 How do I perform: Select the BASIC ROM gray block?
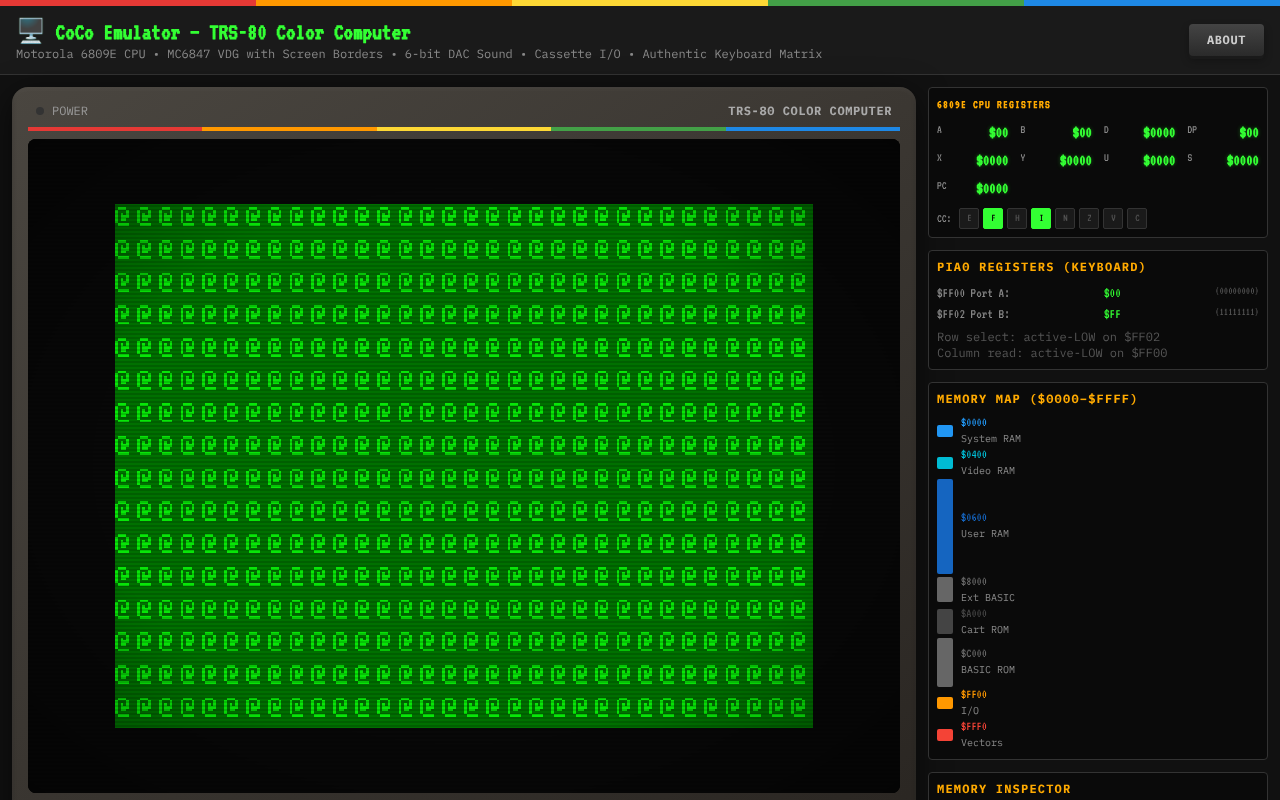[x=945, y=662]
